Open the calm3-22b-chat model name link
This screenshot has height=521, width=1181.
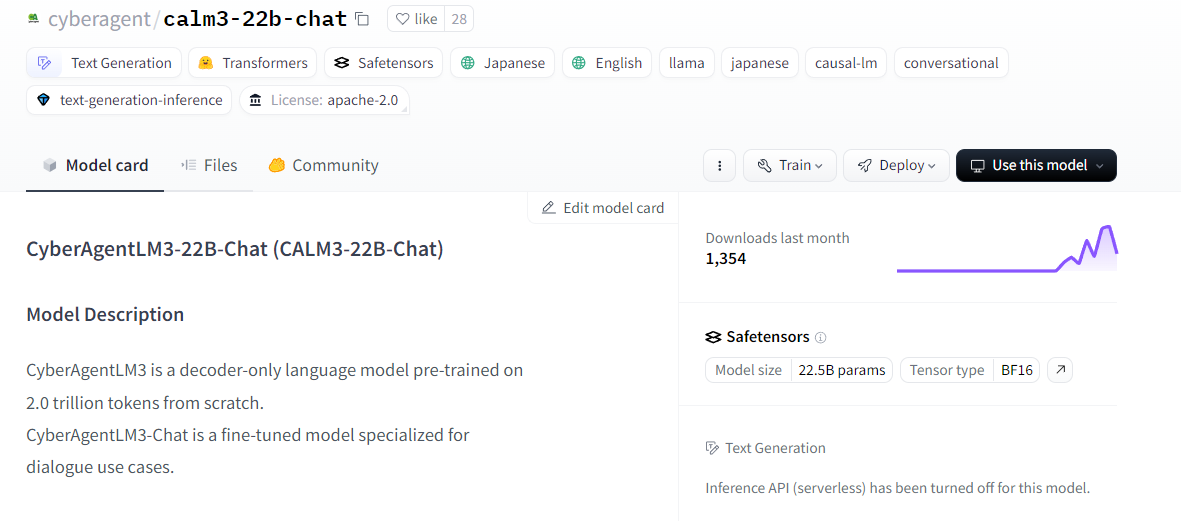pyautogui.click(x=255, y=19)
